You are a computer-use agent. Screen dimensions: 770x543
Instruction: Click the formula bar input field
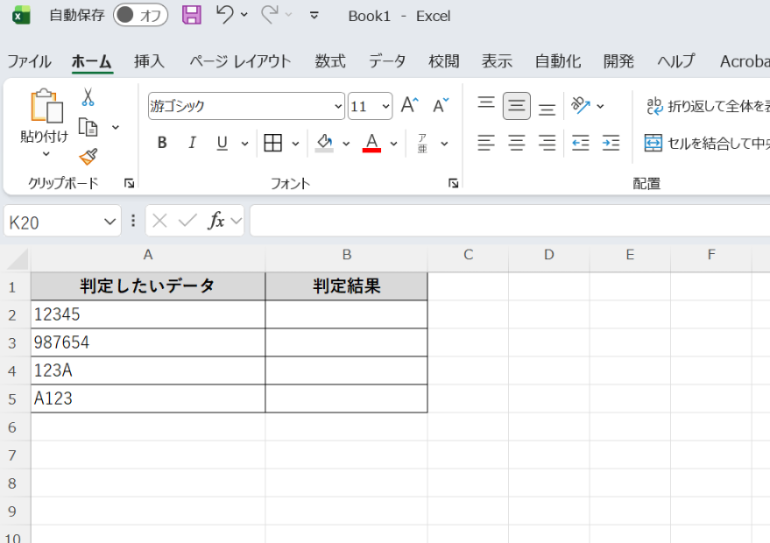tap(510, 221)
